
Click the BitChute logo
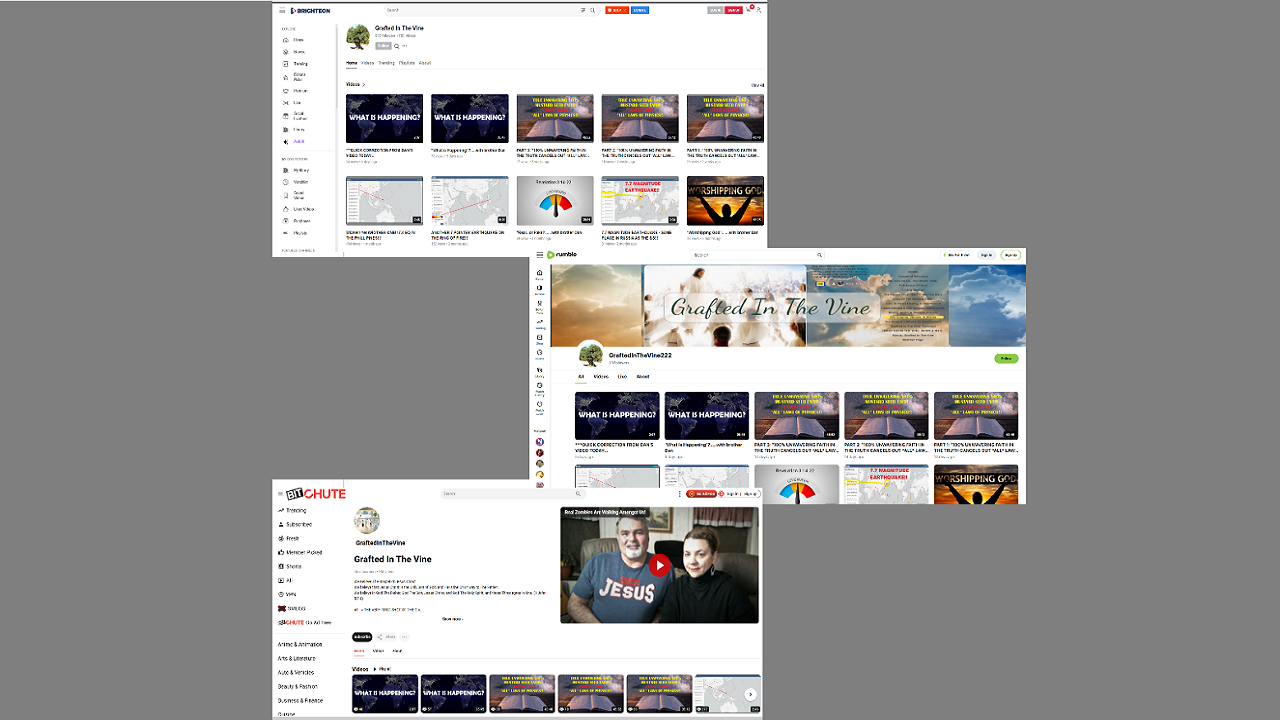316,494
